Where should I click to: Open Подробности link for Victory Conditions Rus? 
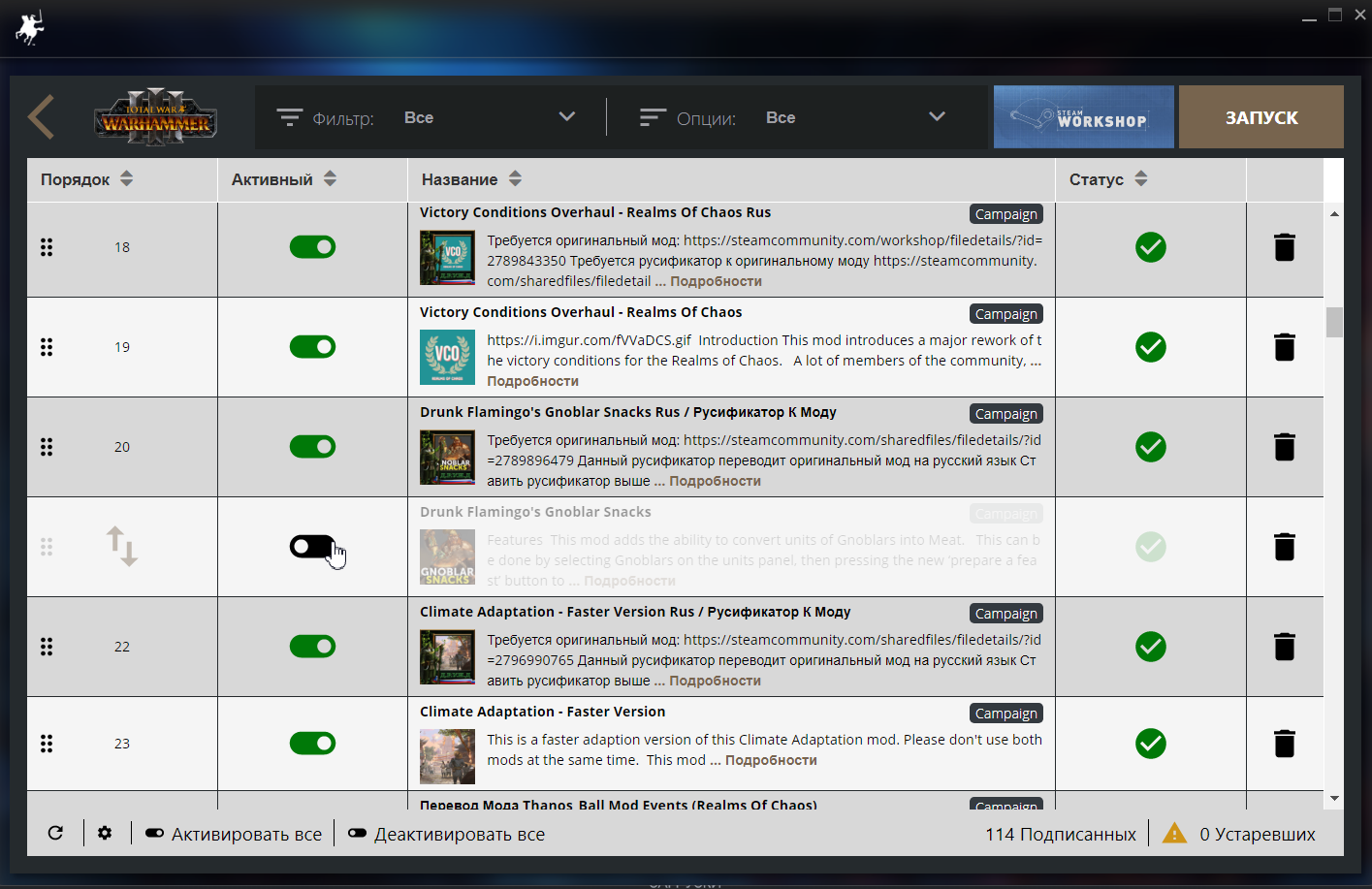tap(716, 281)
